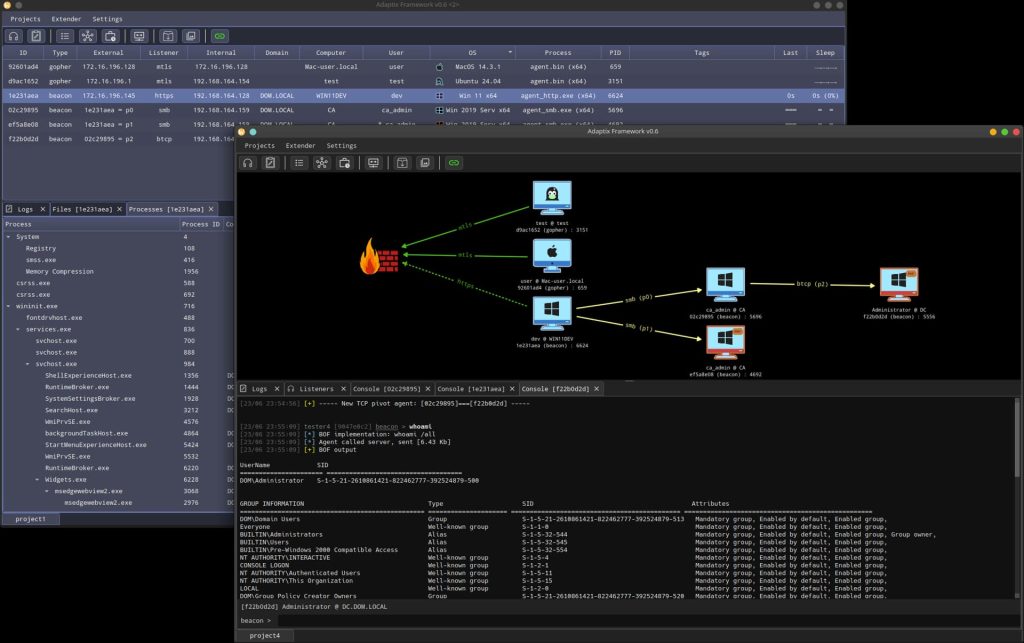Open the OS column filter dropdown
The width and height of the screenshot is (1024, 643).
coord(510,52)
